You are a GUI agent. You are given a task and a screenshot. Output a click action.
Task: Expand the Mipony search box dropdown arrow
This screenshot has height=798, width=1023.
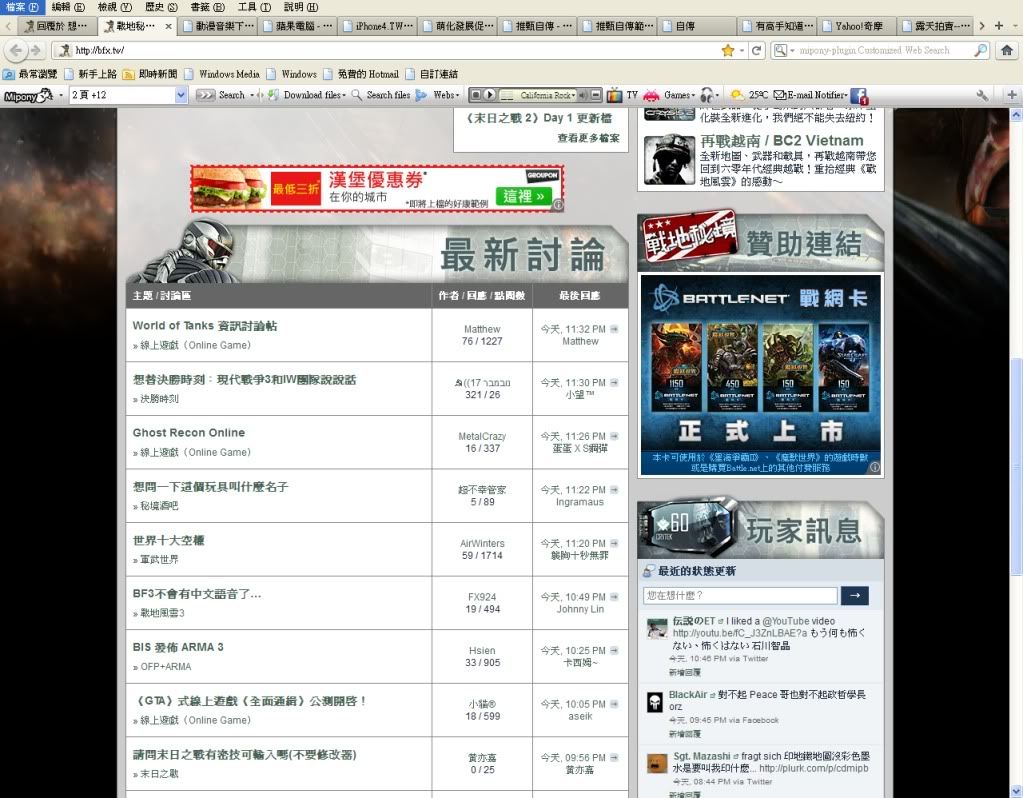click(181, 95)
